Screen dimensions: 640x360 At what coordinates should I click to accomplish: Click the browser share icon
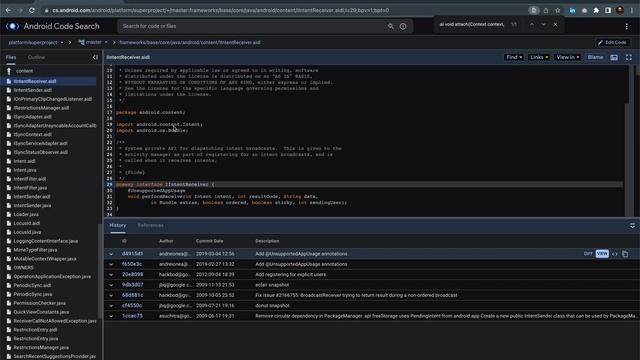coord(546,11)
